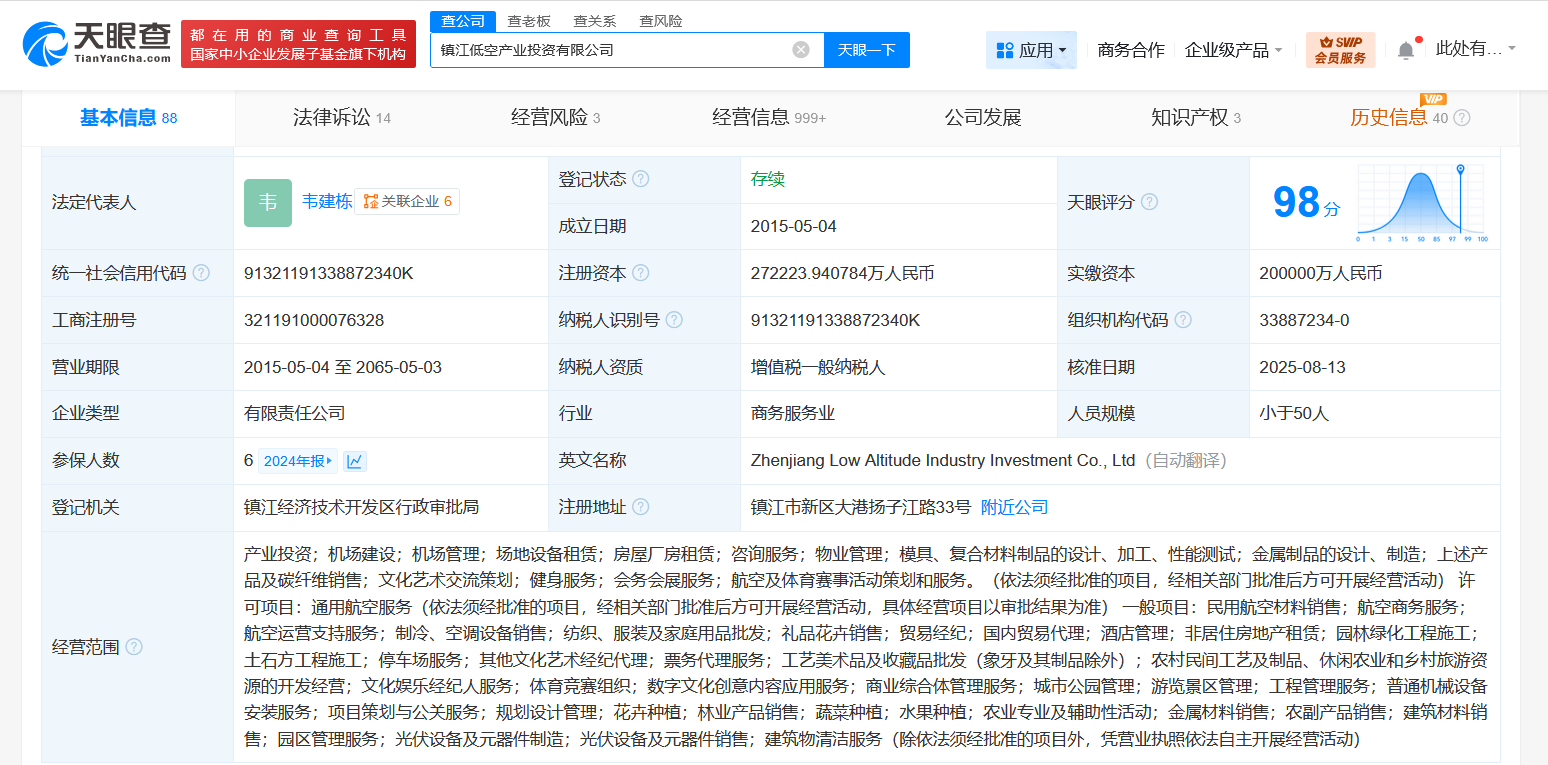Image resolution: width=1548 pixels, height=765 pixels.
Task: Open legal representative 韦建栋 link
Action: (327, 201)
